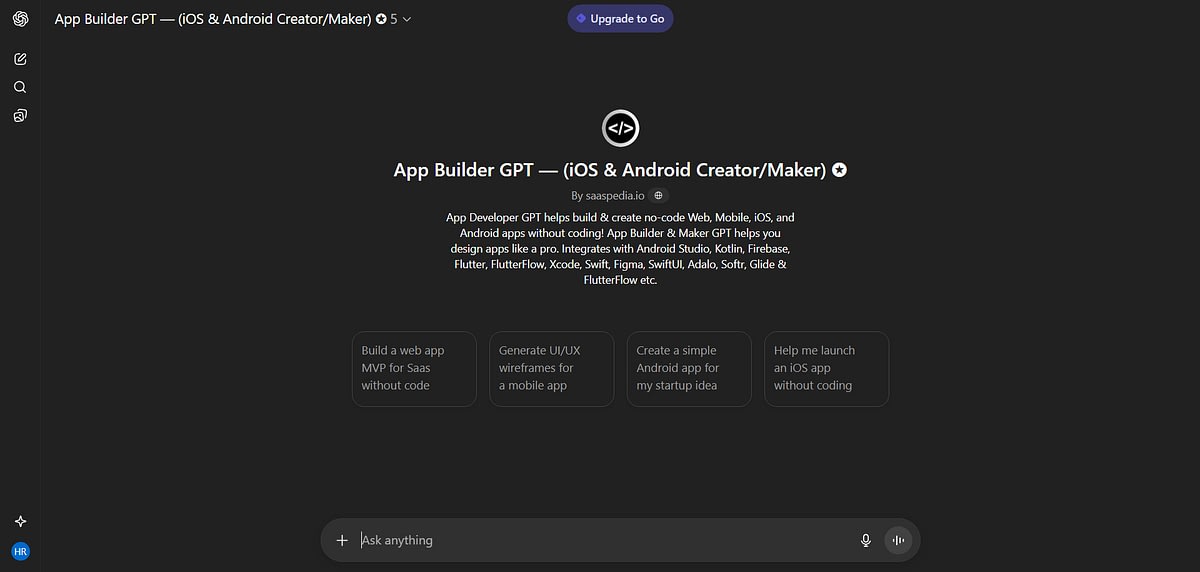Select "Help me launch an iOS app" card
Image resolution: width=1200 pixels, height=572 pixels.
tap(826, 368)
